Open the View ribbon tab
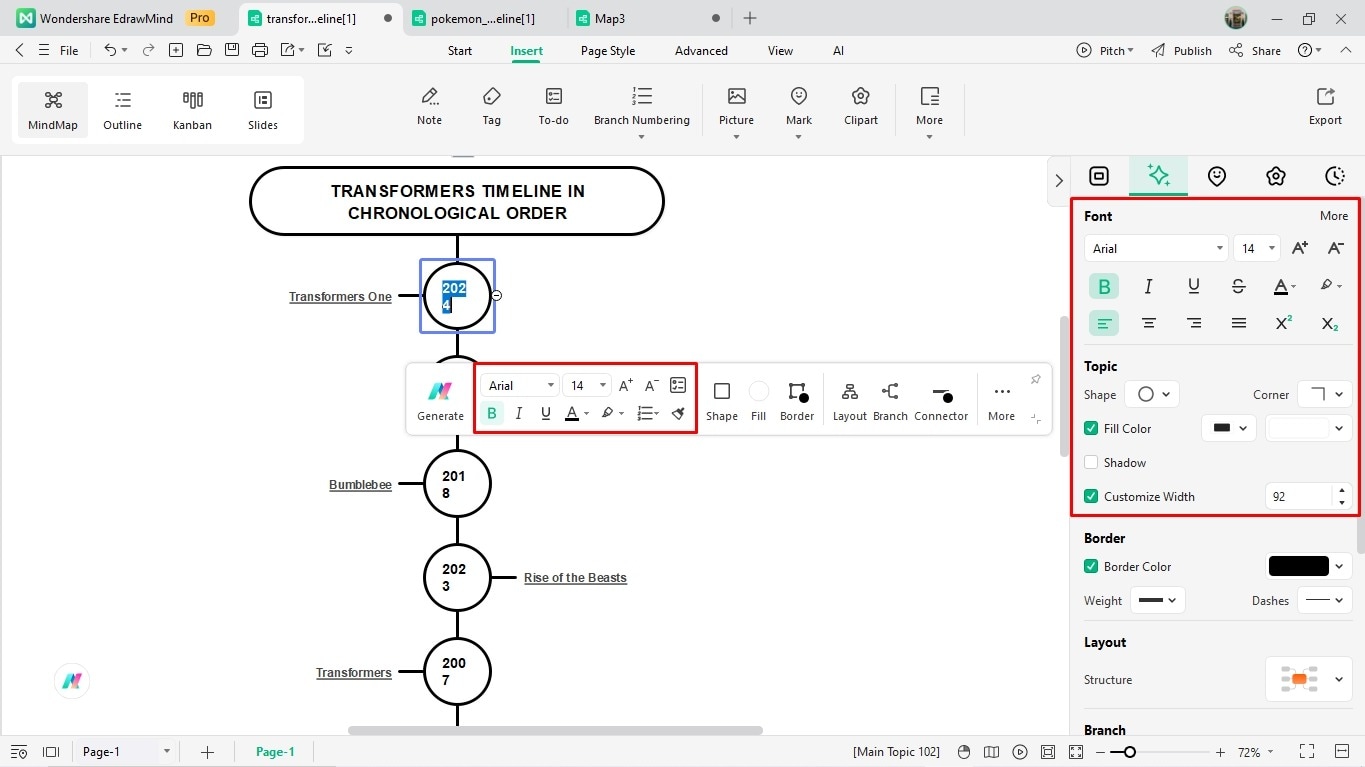This screenshot has height=767, width=1365. pos(780,50)
